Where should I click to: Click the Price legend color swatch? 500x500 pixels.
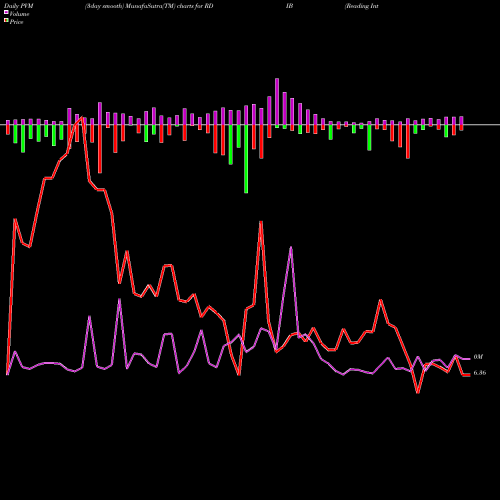coord(6,21)
